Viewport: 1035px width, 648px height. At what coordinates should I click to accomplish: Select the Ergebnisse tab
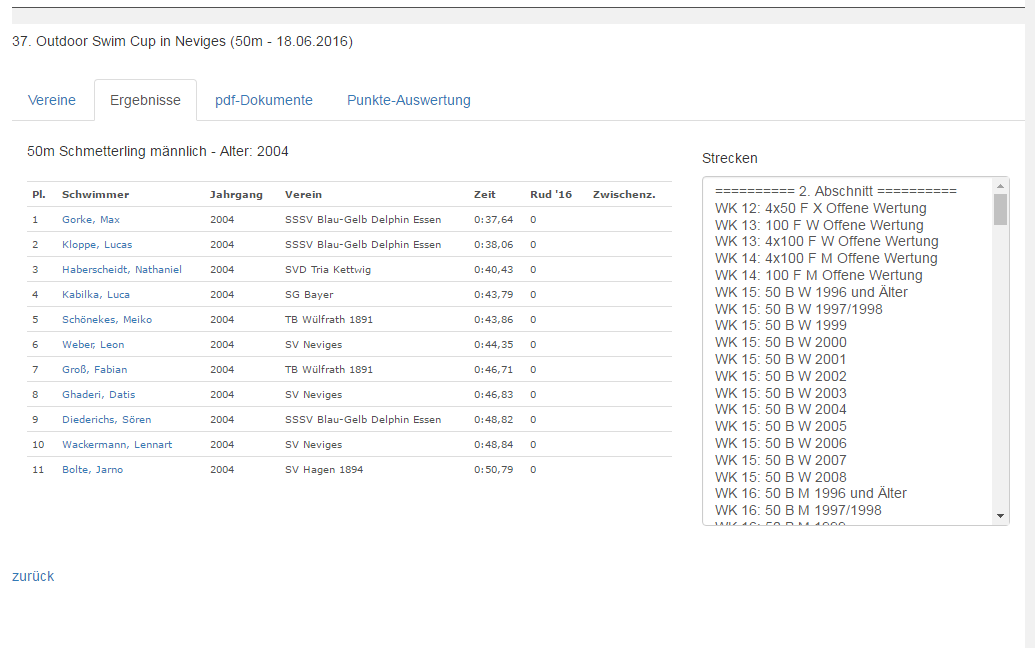pos(145,100)
